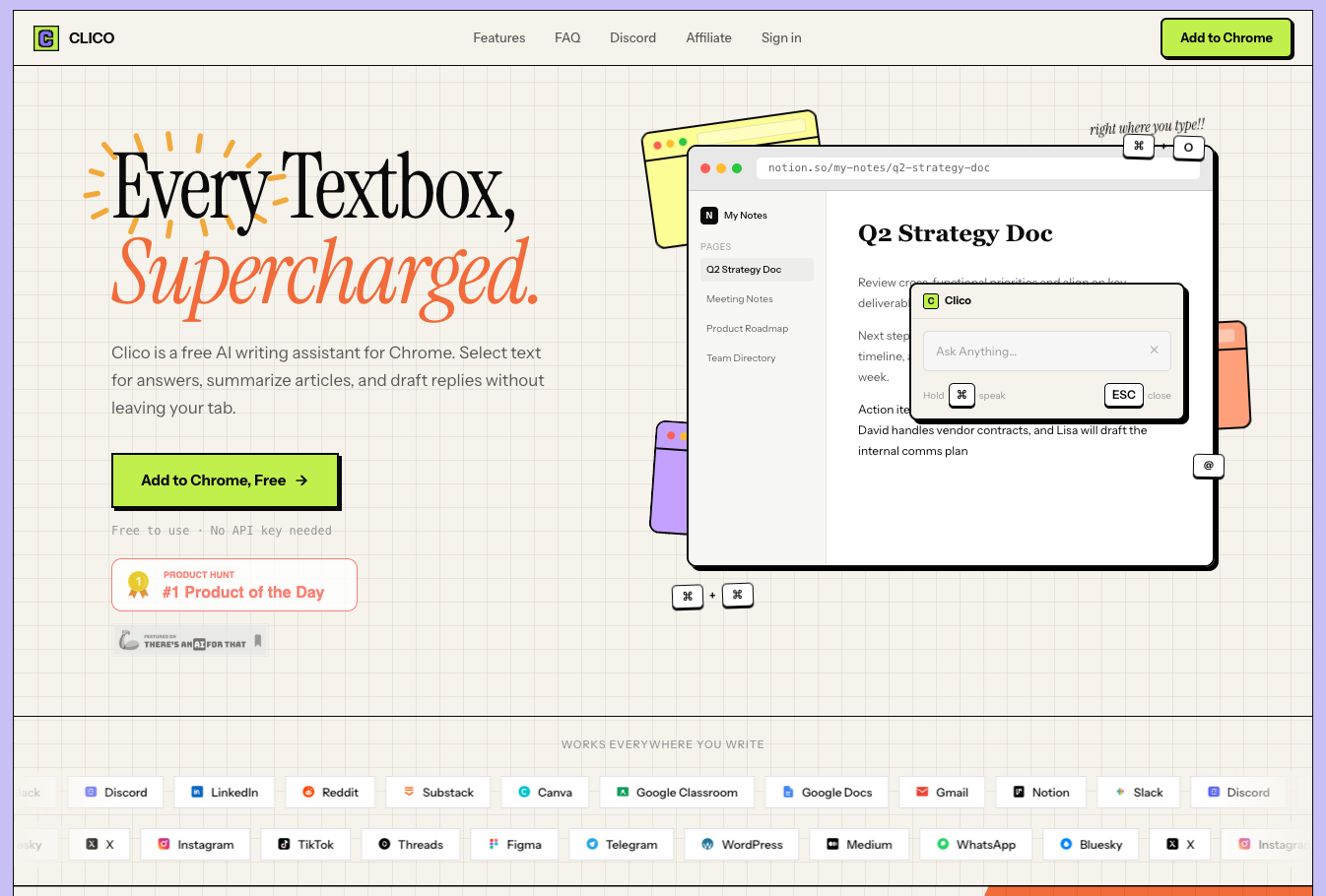Open the Affiliate page link
The image size is (1326, 896).
tap(708, 38)
